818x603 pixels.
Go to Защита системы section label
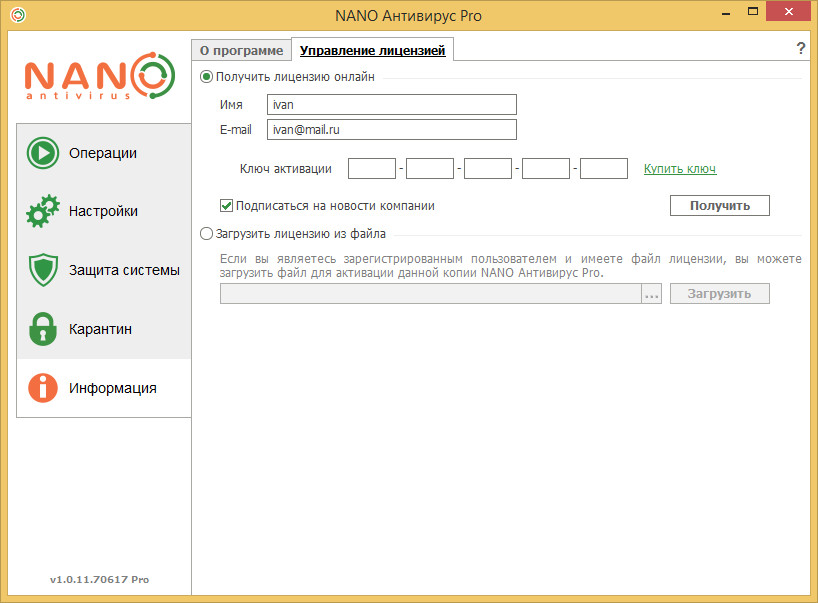click(124, 270)
